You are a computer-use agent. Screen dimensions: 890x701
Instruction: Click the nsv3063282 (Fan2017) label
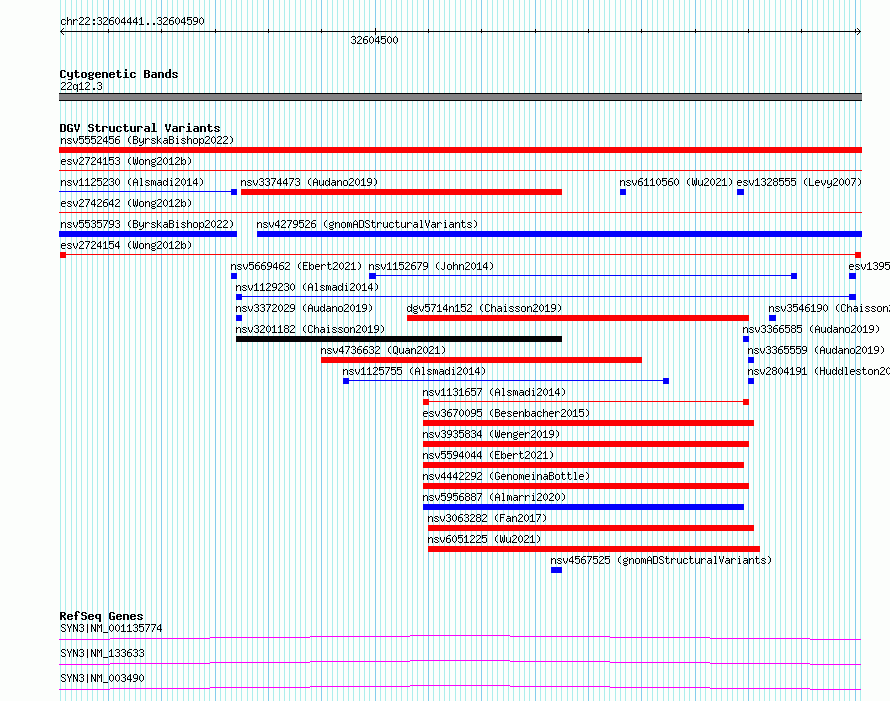tap(487, 518)
